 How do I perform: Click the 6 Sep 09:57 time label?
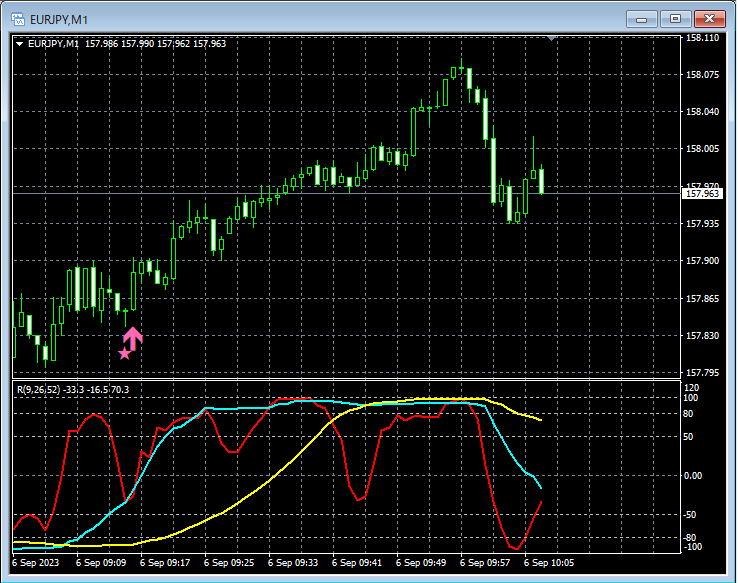(x=485, y=563)
